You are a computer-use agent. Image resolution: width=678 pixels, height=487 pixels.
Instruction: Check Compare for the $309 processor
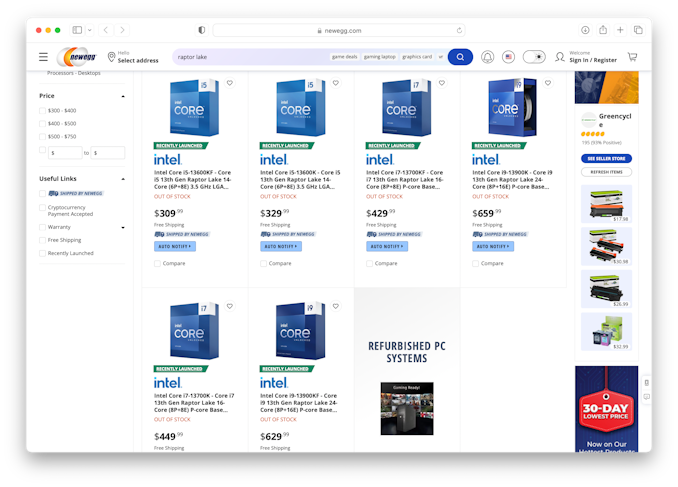157,263
